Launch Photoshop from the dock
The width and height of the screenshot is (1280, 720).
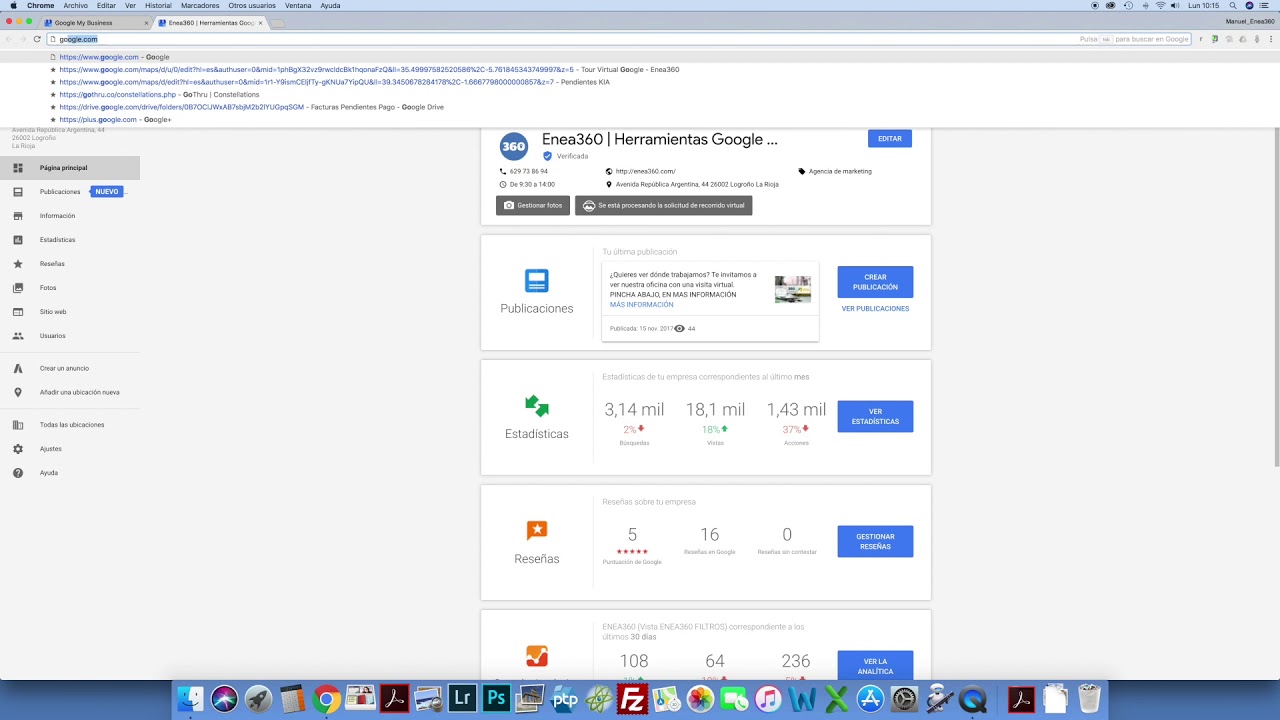click(496, 698)
